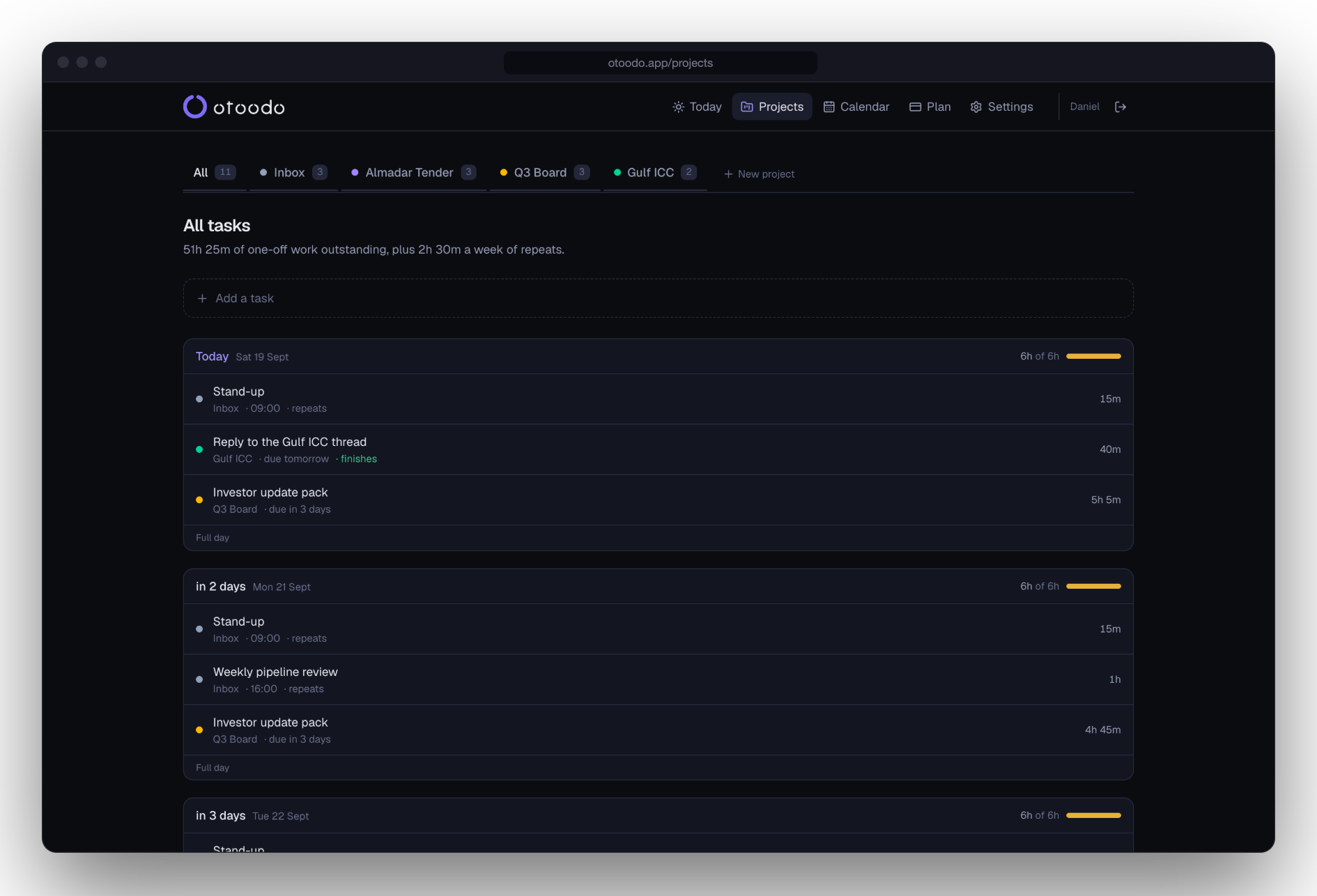
Task: Click the plus icon beside New project
Action: click(x=728, y=174)
